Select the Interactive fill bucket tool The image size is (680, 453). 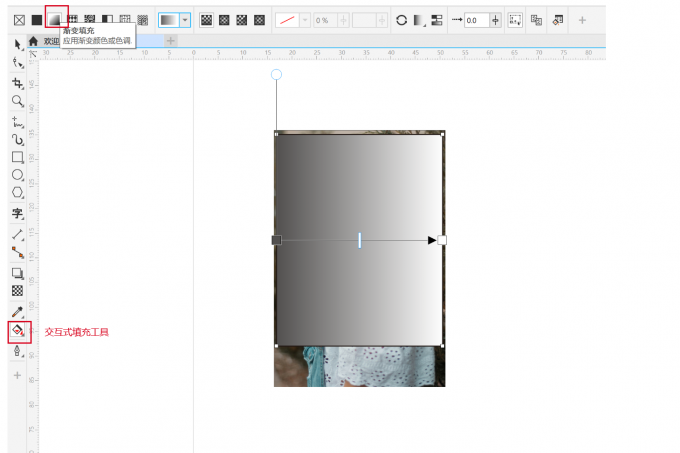(x=18, y=331)
